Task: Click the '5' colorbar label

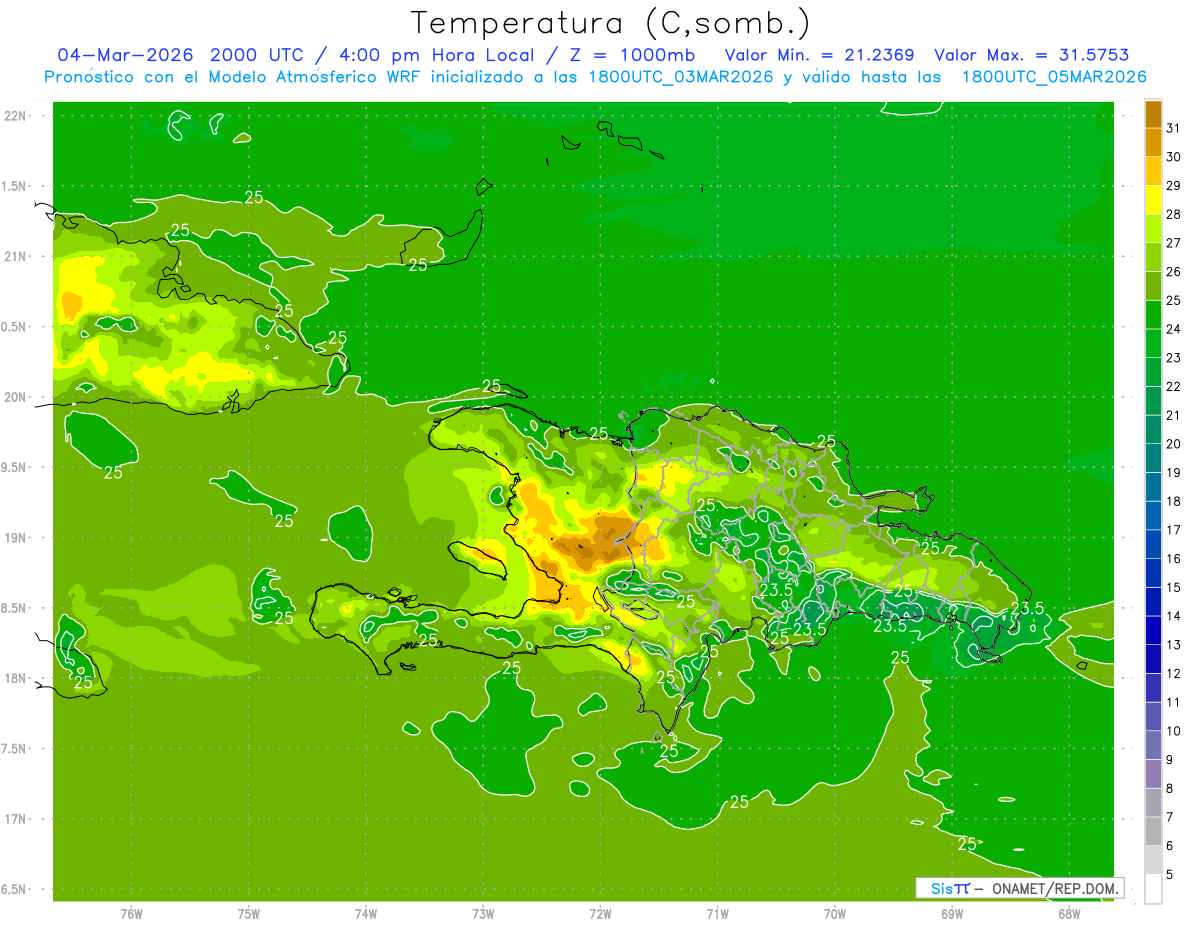Action: tap(1169, 875)
